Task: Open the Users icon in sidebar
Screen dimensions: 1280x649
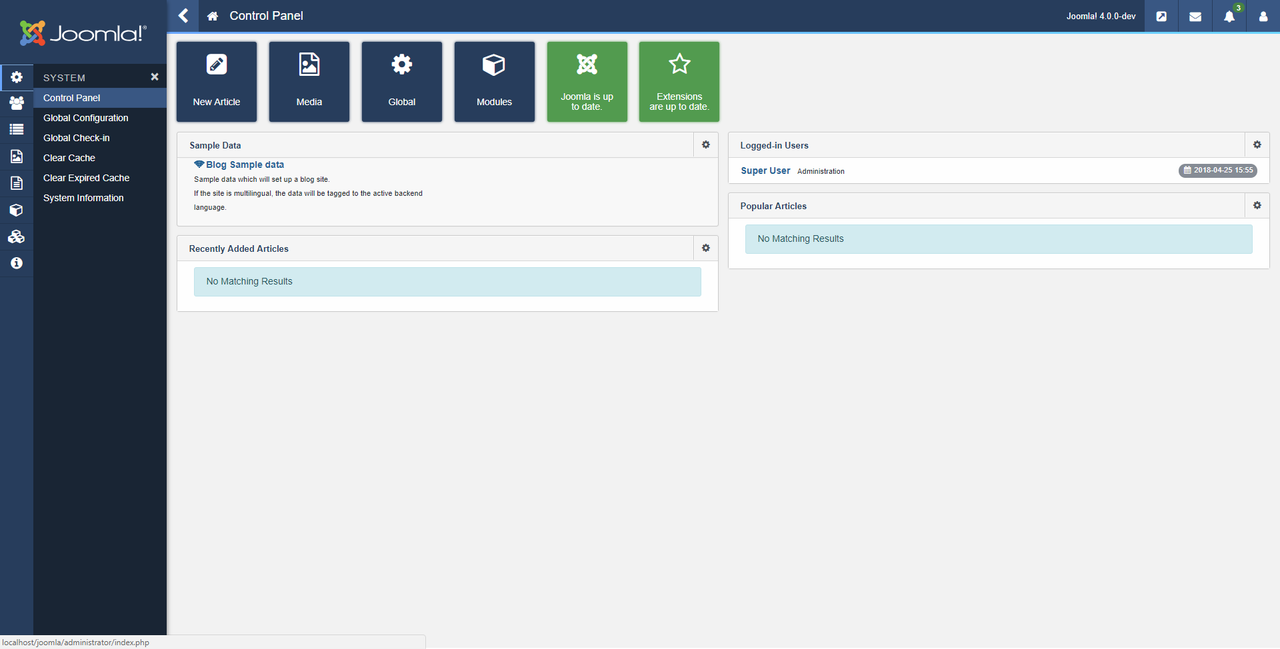Action: [16, 103]
